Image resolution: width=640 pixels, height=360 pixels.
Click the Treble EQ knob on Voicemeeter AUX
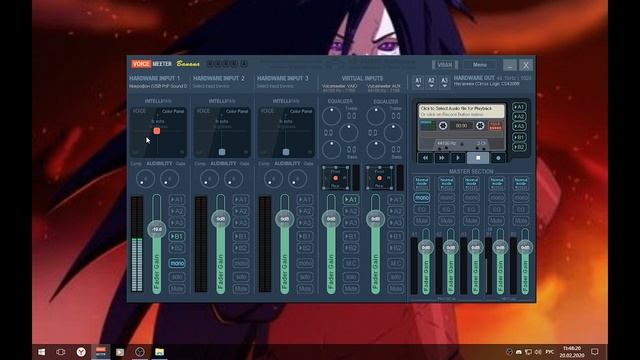tap(376, 116)
